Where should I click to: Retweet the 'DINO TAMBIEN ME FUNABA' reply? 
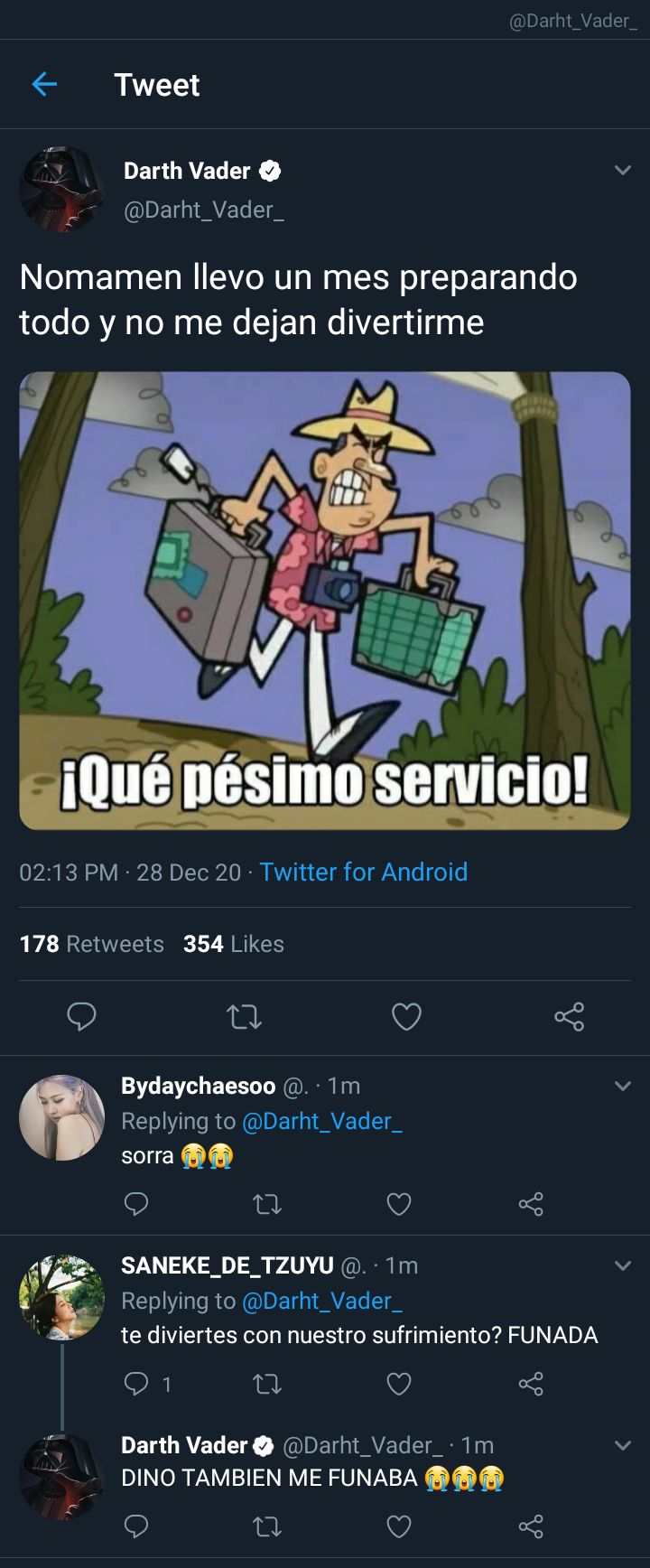pos(267,1527)
